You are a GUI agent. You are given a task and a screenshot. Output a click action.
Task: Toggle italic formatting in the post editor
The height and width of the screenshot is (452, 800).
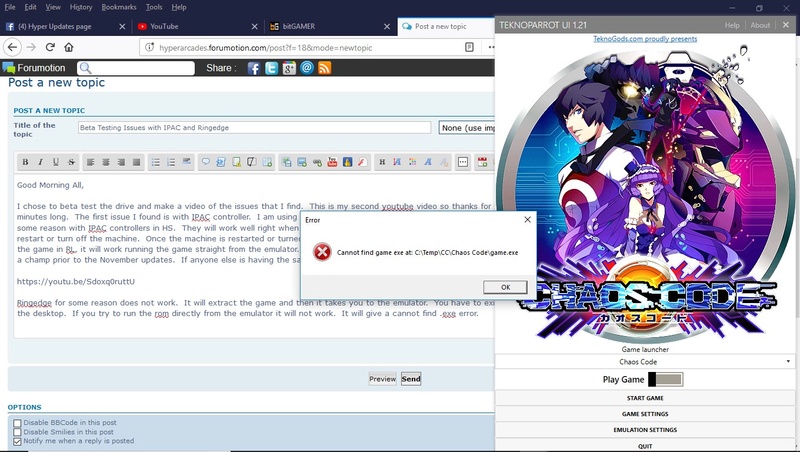click(x=40, y=162)
